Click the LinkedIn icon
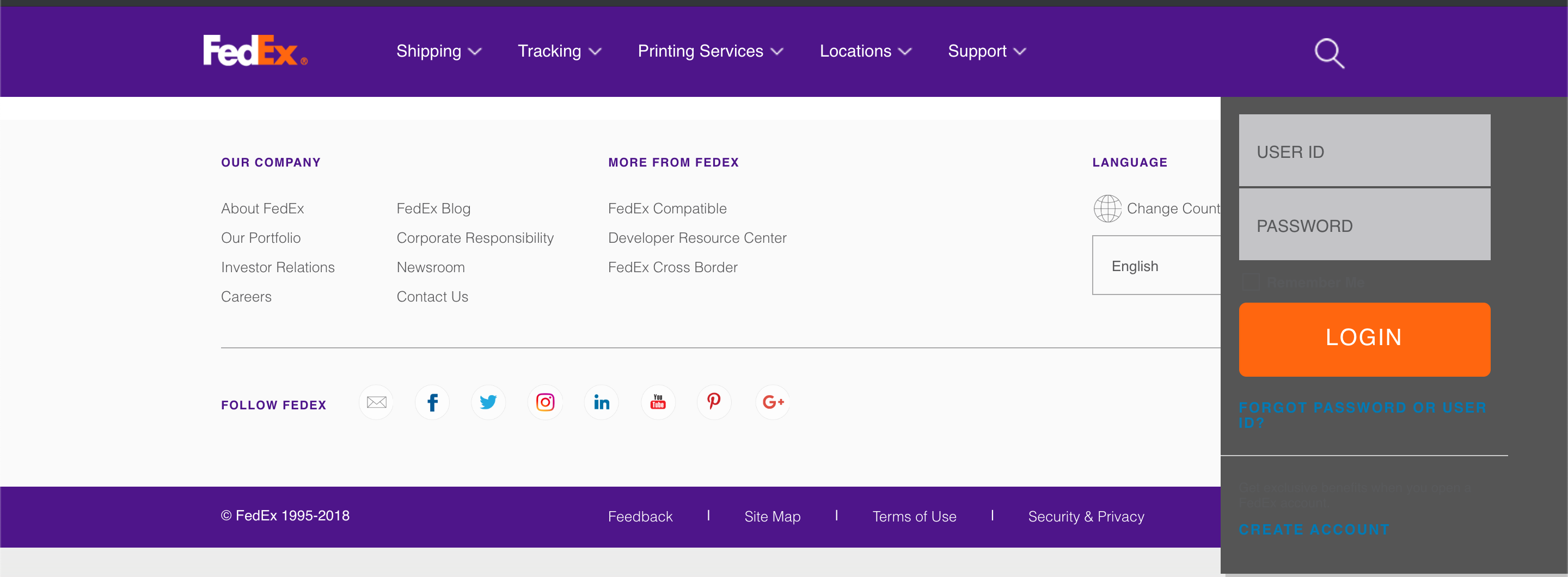 coord(602,402)
